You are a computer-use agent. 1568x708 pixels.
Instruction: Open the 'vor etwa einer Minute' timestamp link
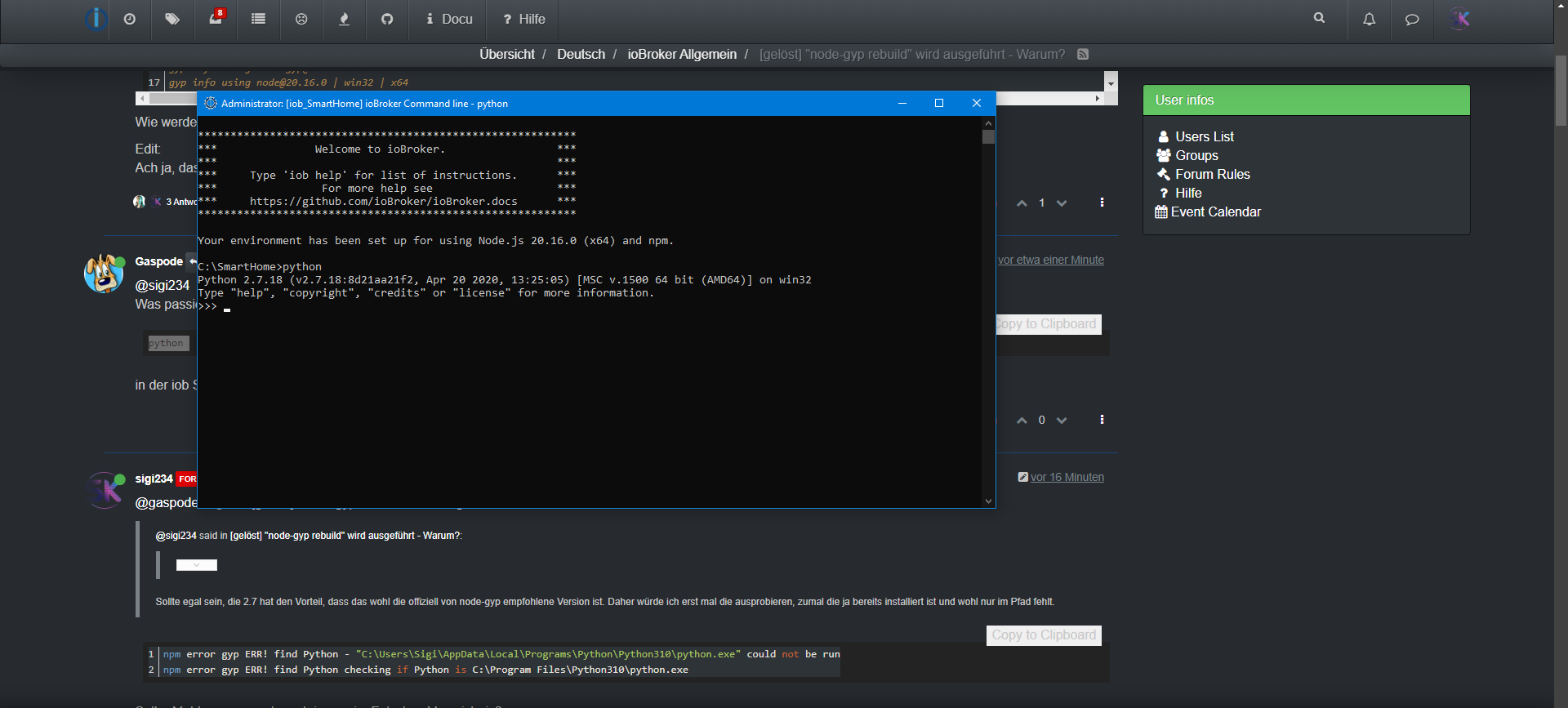coord(1050,260)
